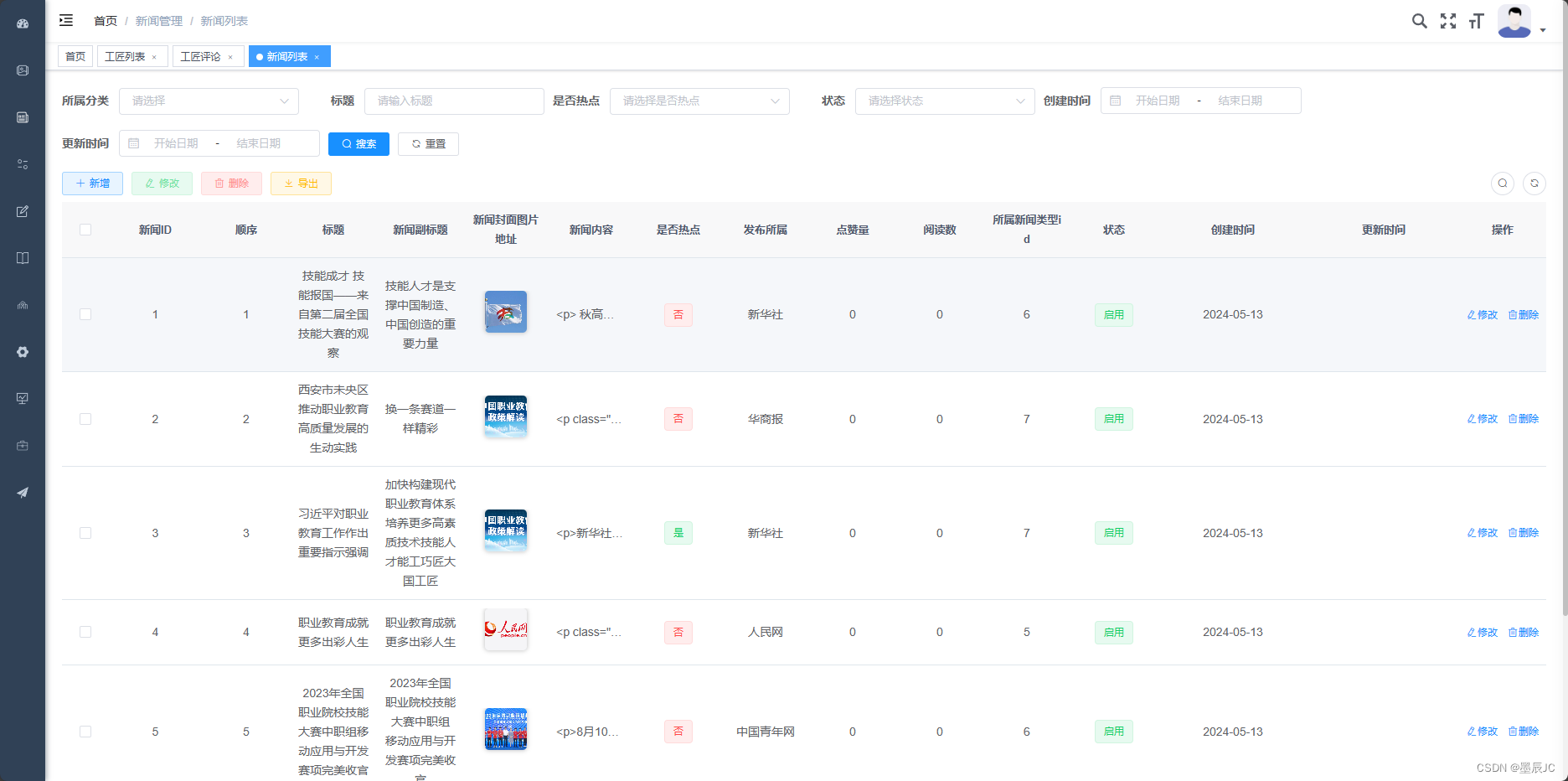Edit row 5 (中国青年网) via 修改 link
The width and height of the screenshot is (1568, 781).
point(1483,732)
